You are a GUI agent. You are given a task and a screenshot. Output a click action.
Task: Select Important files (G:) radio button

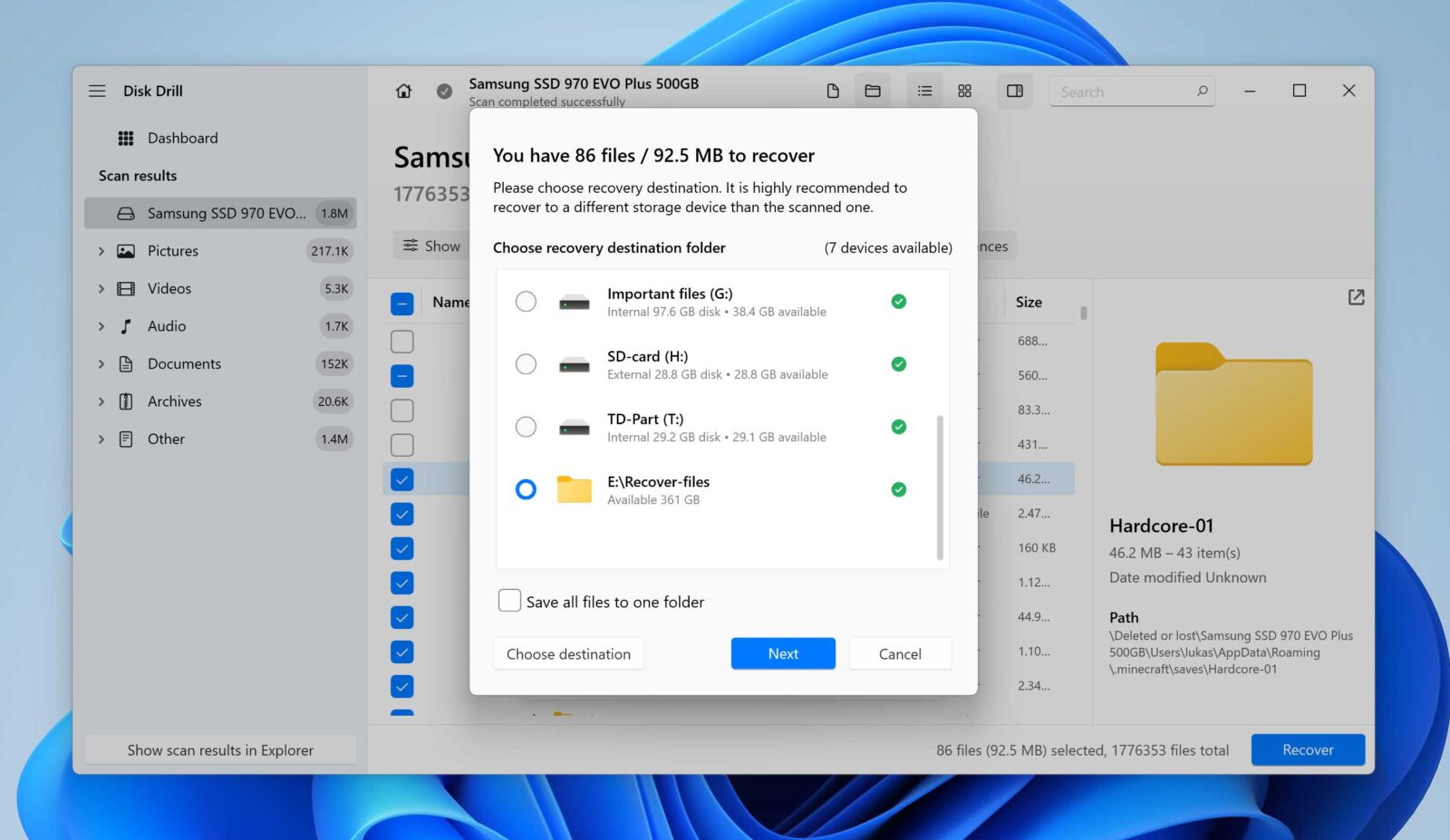526,302
